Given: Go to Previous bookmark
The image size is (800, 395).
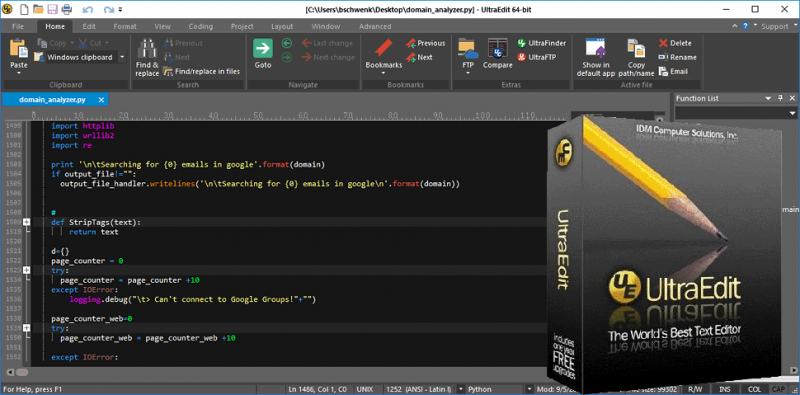Looking at the screenshot, I should [x=426, y=43].
